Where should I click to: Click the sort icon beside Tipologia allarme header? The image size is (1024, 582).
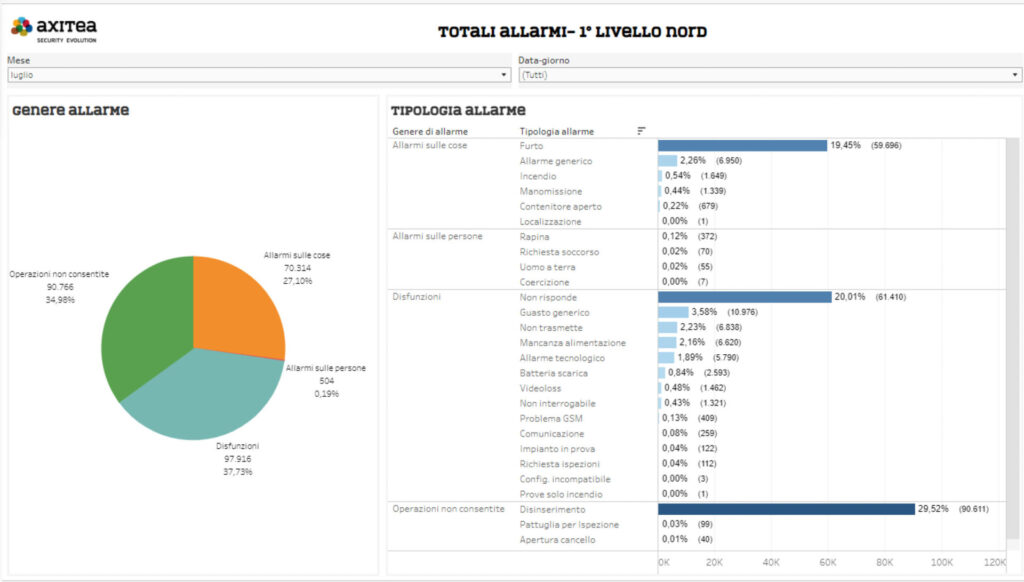click(x=641, y=131)
